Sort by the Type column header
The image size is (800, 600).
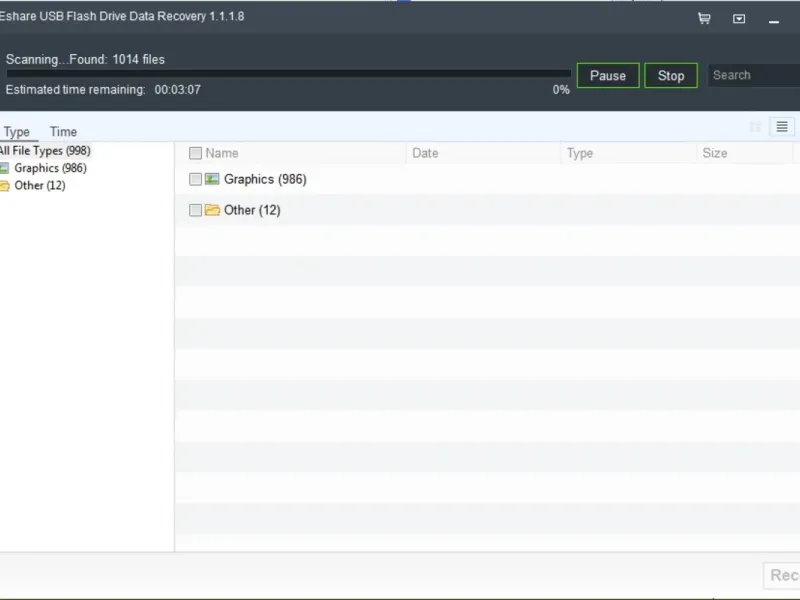click(580, 153)
